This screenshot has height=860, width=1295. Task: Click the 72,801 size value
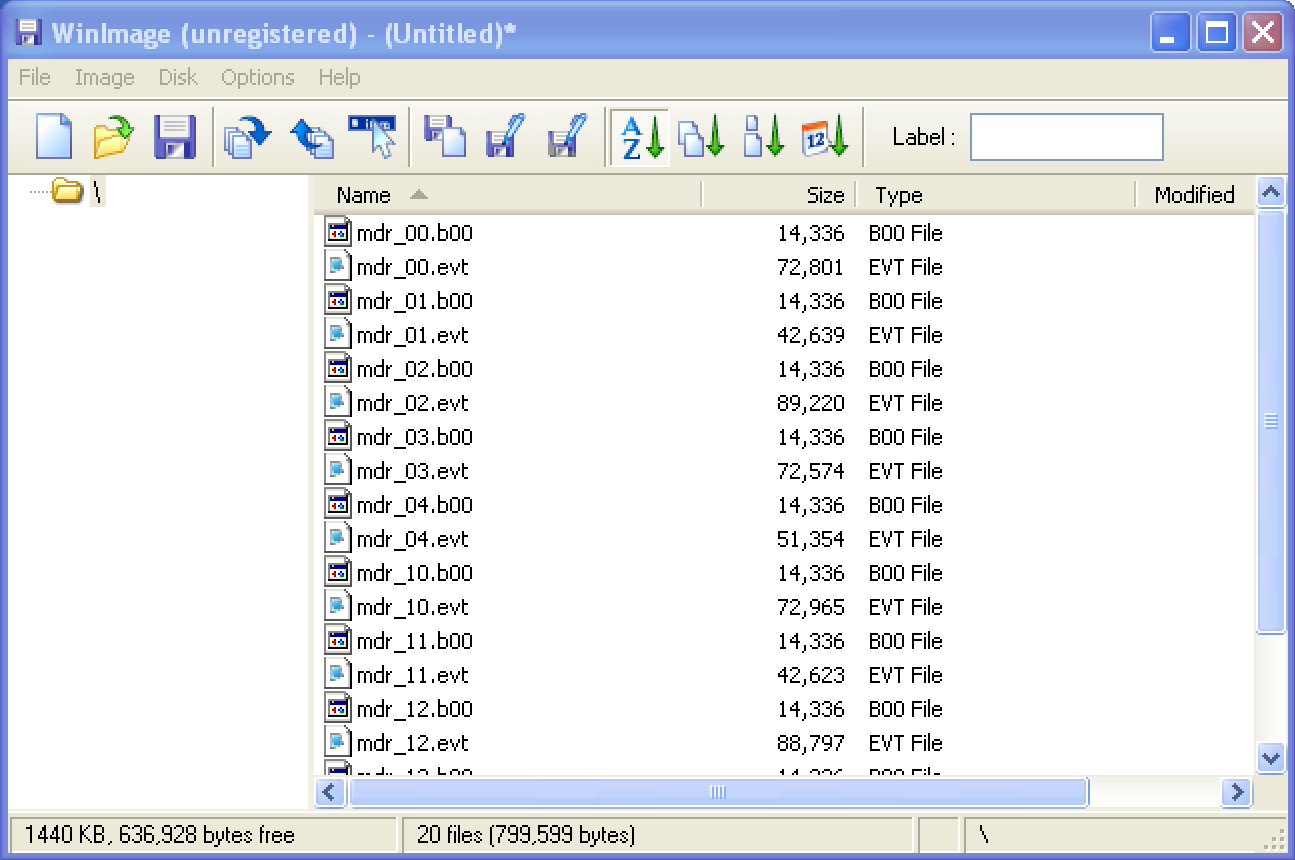pos(811,268)
